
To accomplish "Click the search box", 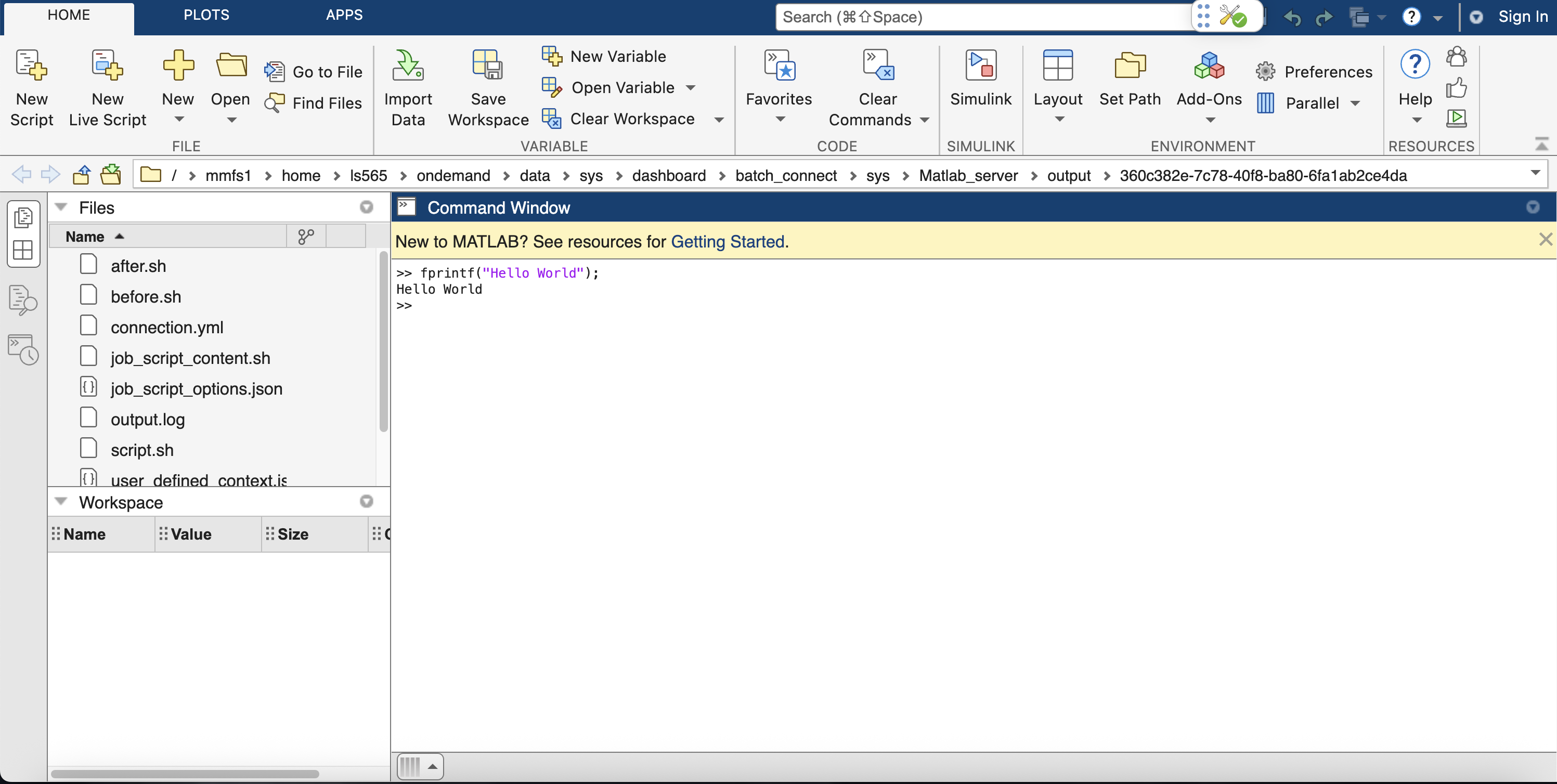I will click(x=983, y=17).
